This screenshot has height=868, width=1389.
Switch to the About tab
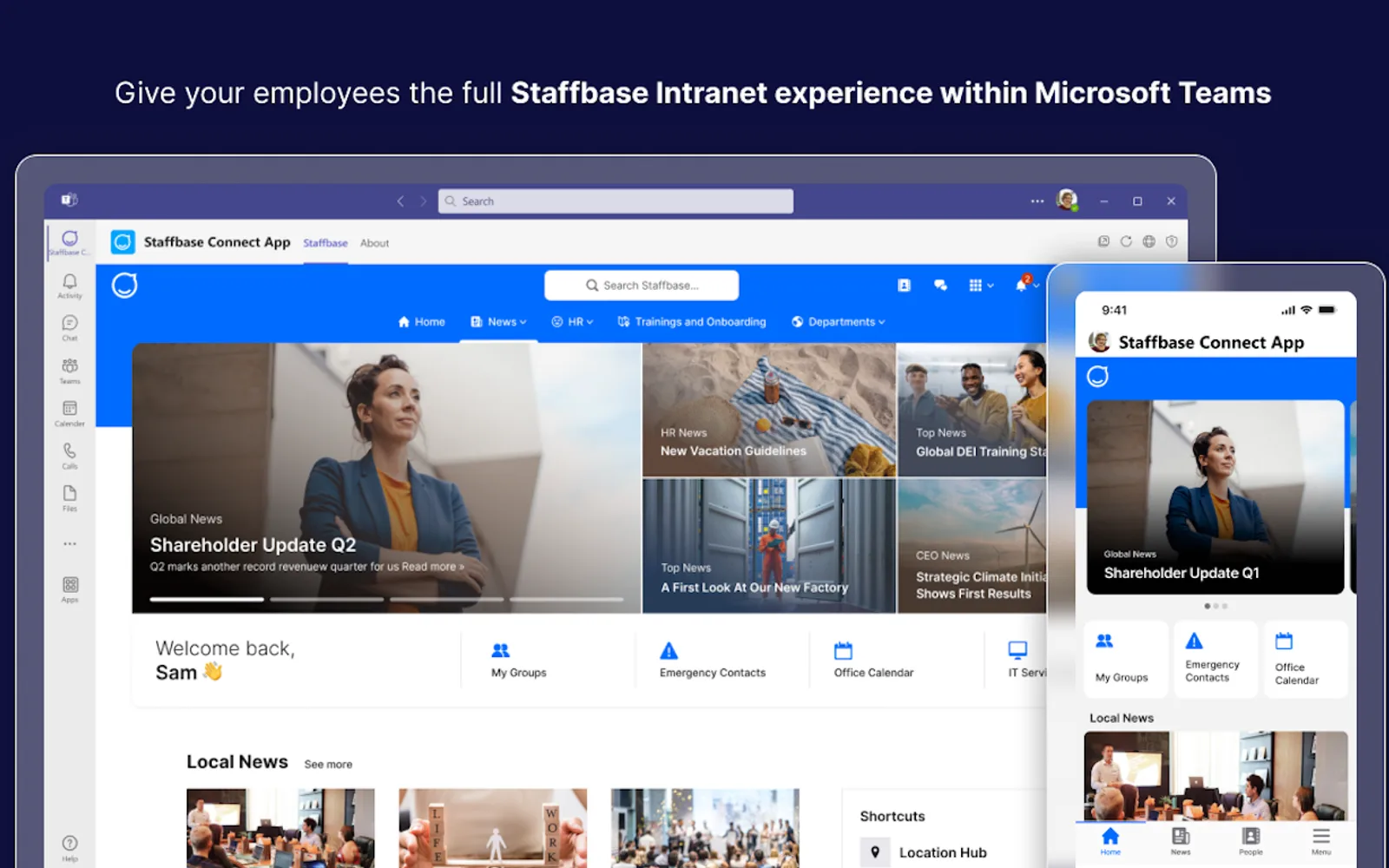(x=374, y=243)
